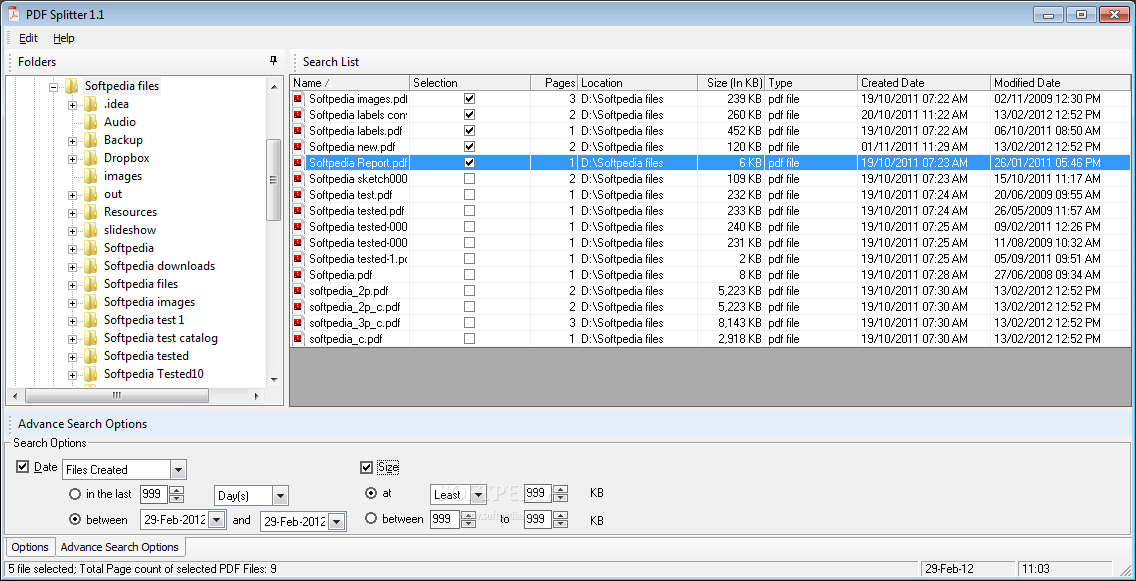1136x581 pixels.
Task: Check selection box for Softpedia test.pdf
Action: [469, 194]
